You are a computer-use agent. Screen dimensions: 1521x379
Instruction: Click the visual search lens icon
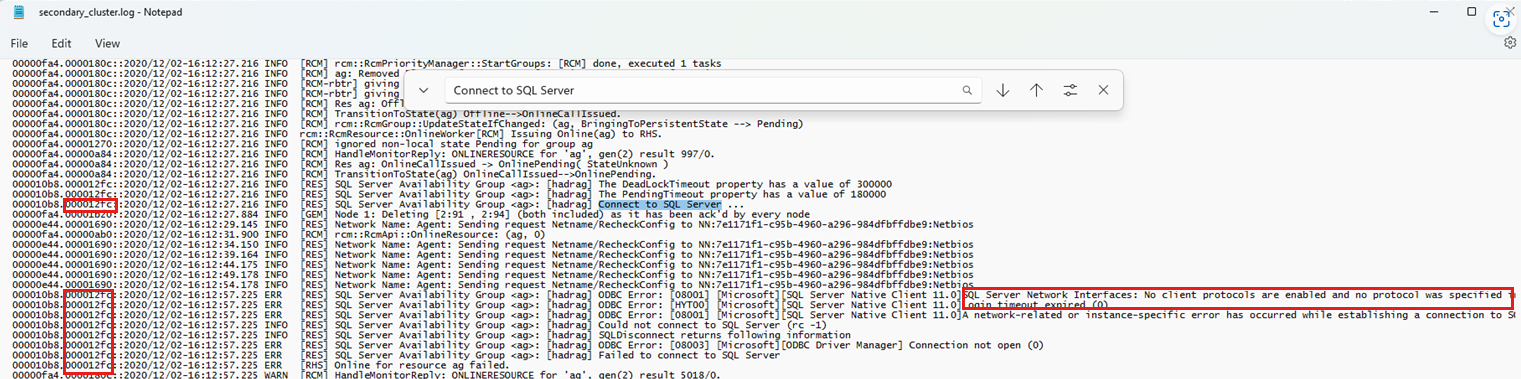[1501, 18]
